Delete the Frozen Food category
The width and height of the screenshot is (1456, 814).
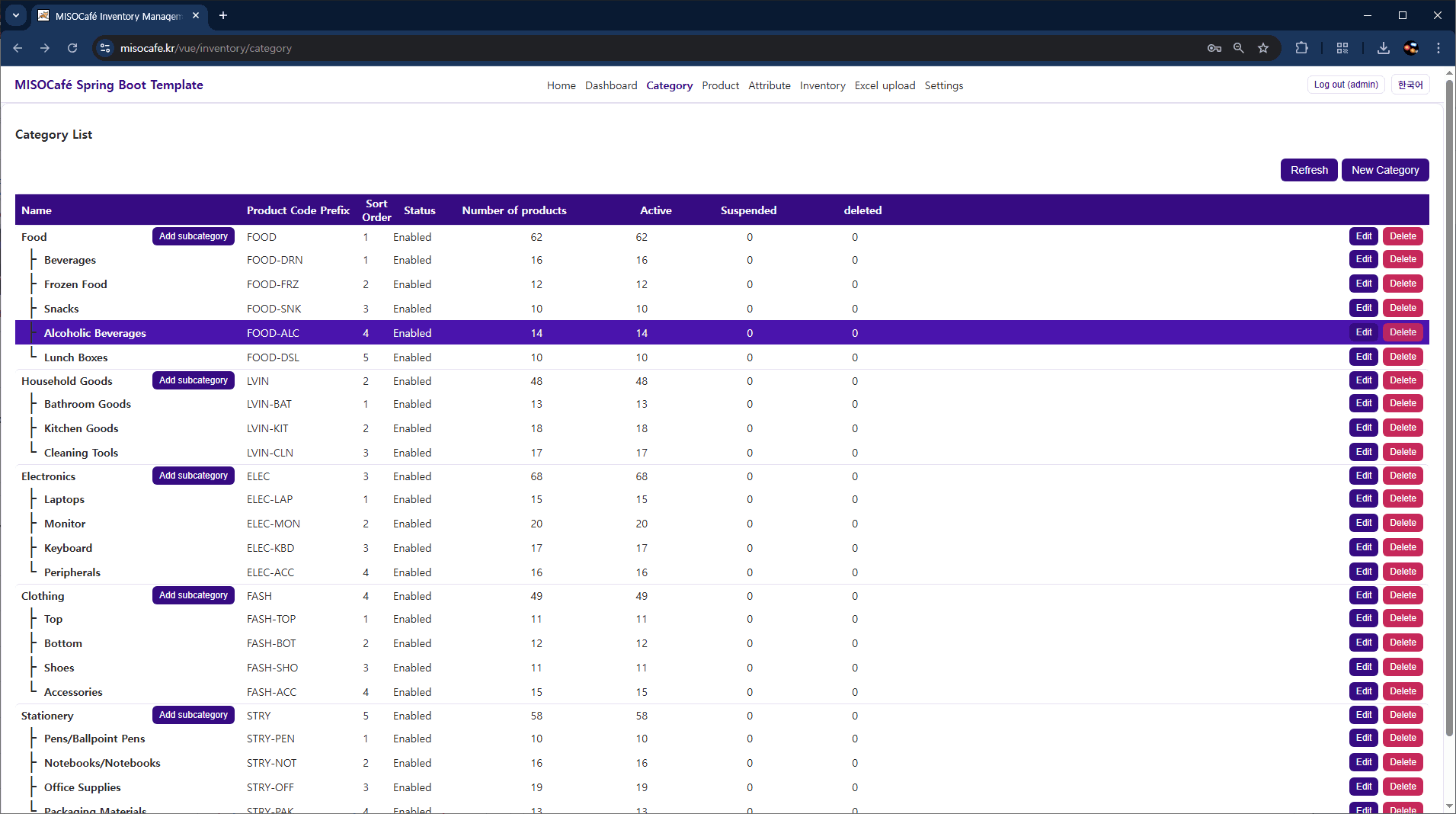point(1402,284)
